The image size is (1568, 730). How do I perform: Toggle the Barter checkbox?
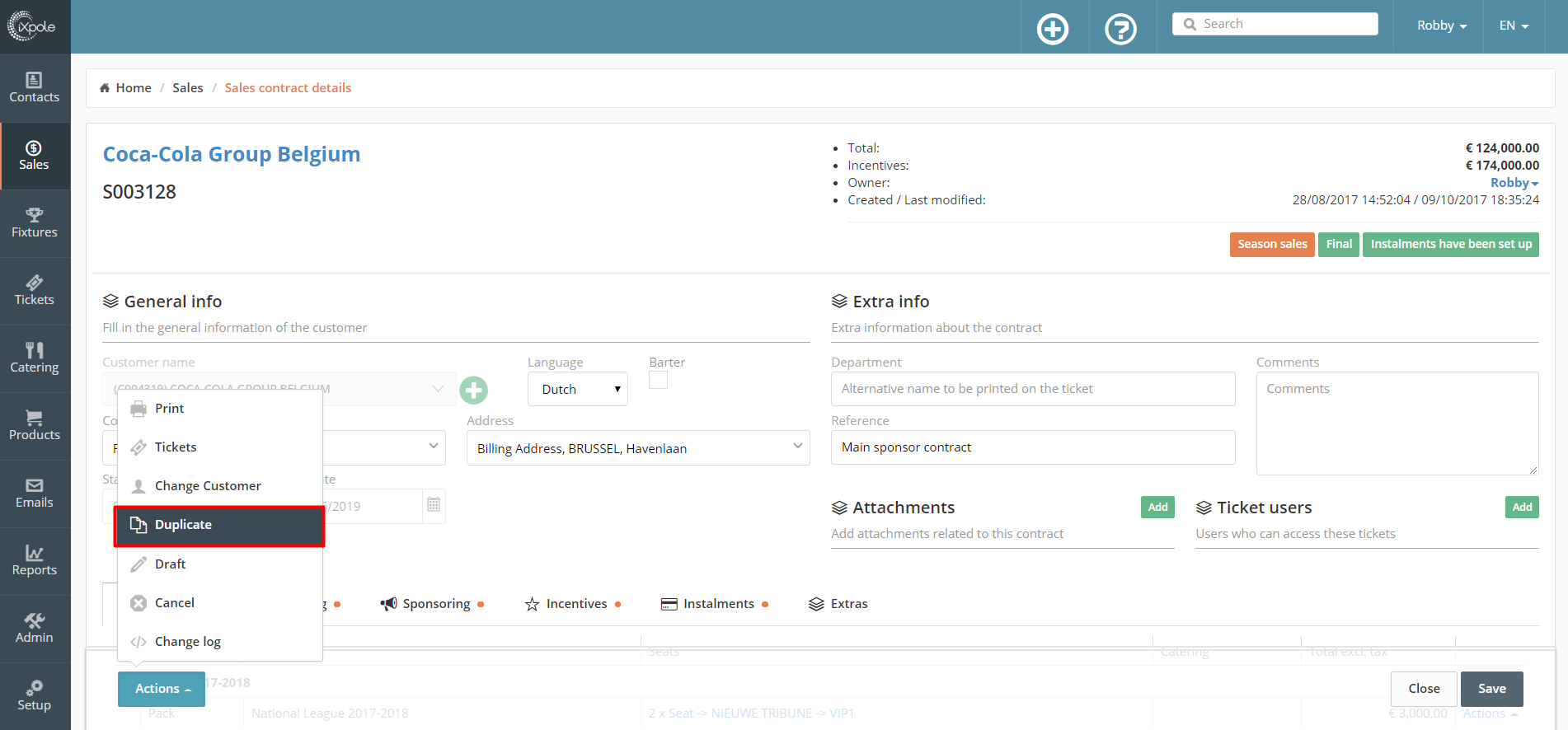[658, 380]
